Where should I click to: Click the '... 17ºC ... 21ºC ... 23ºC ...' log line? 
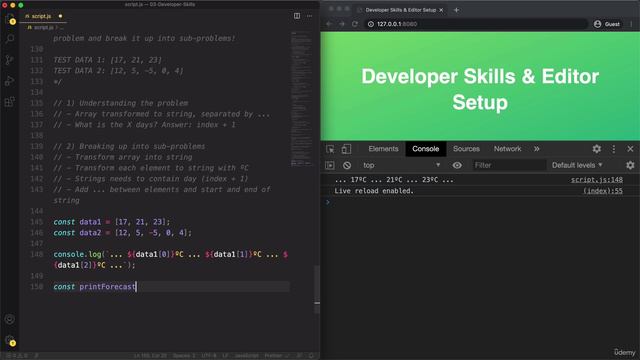point(394,180)
